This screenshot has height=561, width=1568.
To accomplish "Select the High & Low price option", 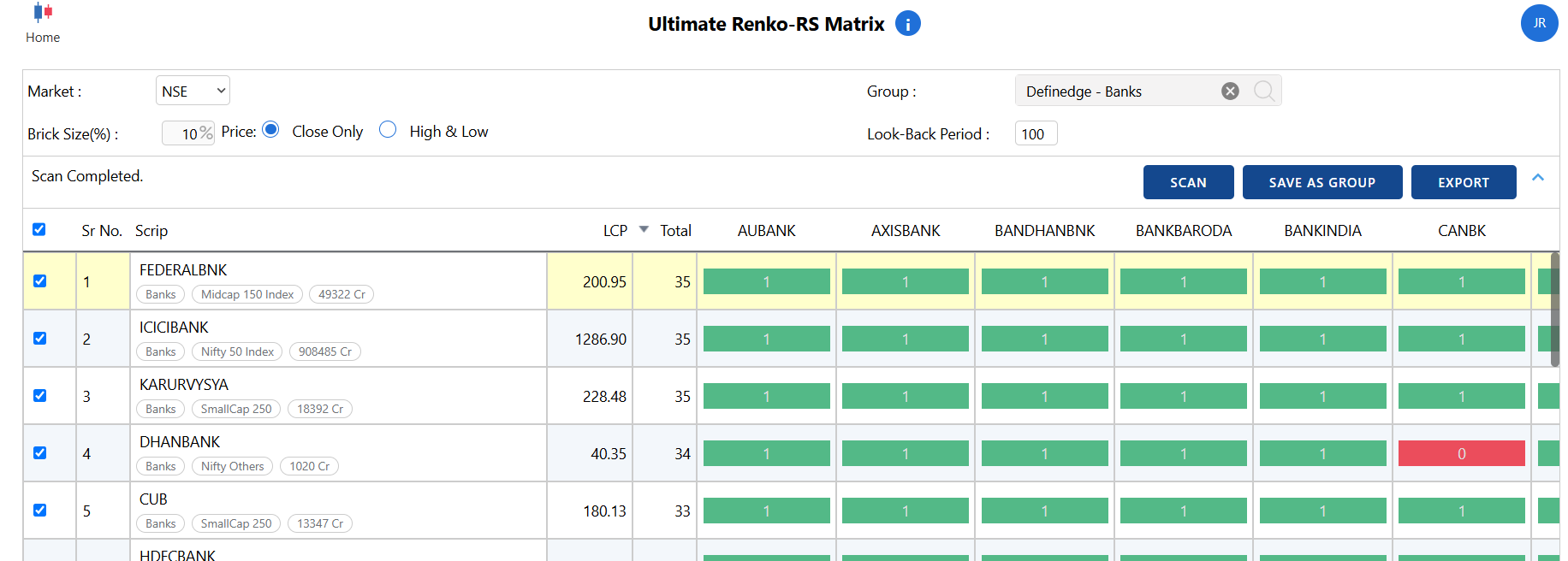I will tap(388, 129).
